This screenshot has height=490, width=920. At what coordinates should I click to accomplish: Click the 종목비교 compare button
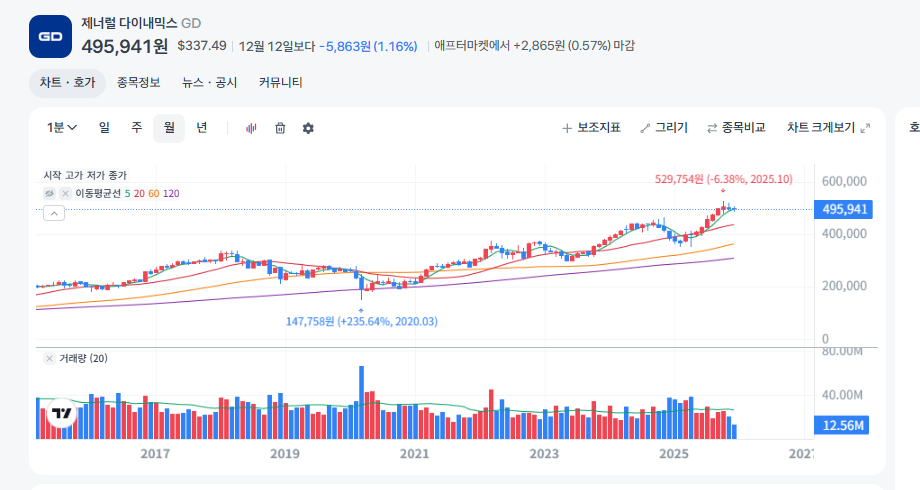point(736,128)
